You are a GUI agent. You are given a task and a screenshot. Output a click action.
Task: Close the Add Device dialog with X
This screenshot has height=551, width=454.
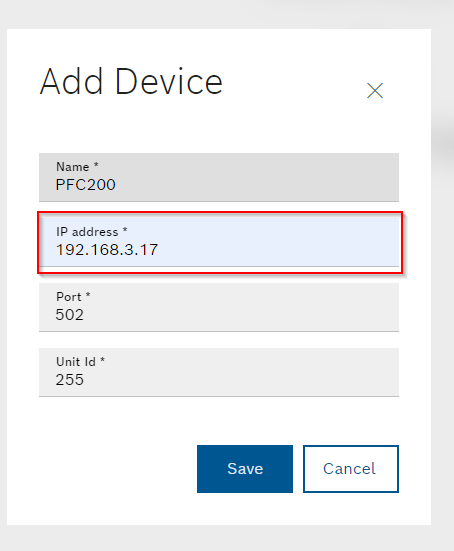pos(375,91)
